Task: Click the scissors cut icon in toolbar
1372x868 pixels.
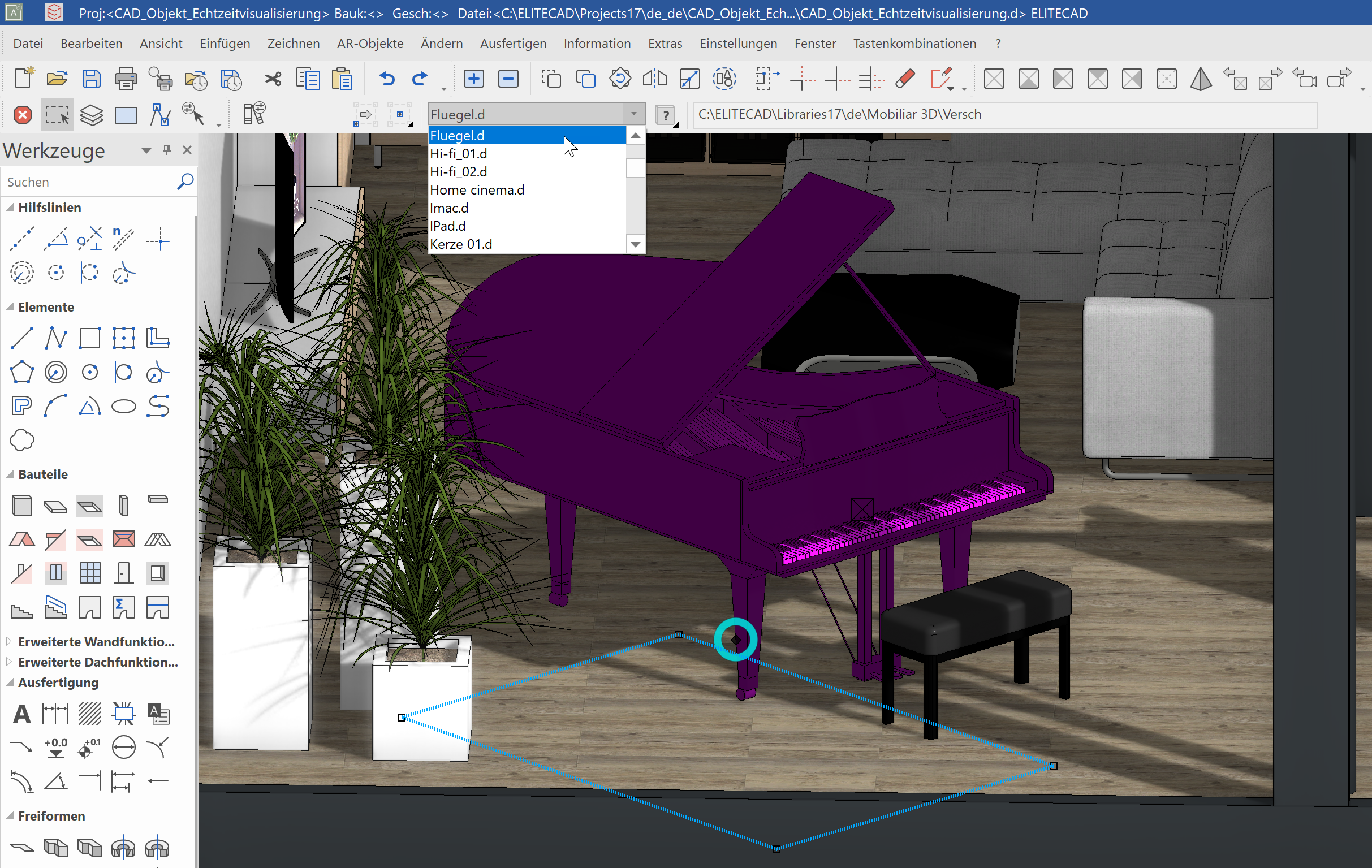Action: (272, 78)
